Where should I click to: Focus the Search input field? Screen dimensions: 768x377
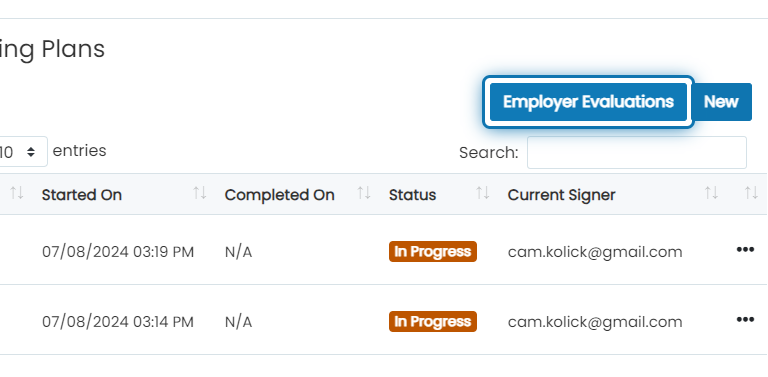coord(637,153)
